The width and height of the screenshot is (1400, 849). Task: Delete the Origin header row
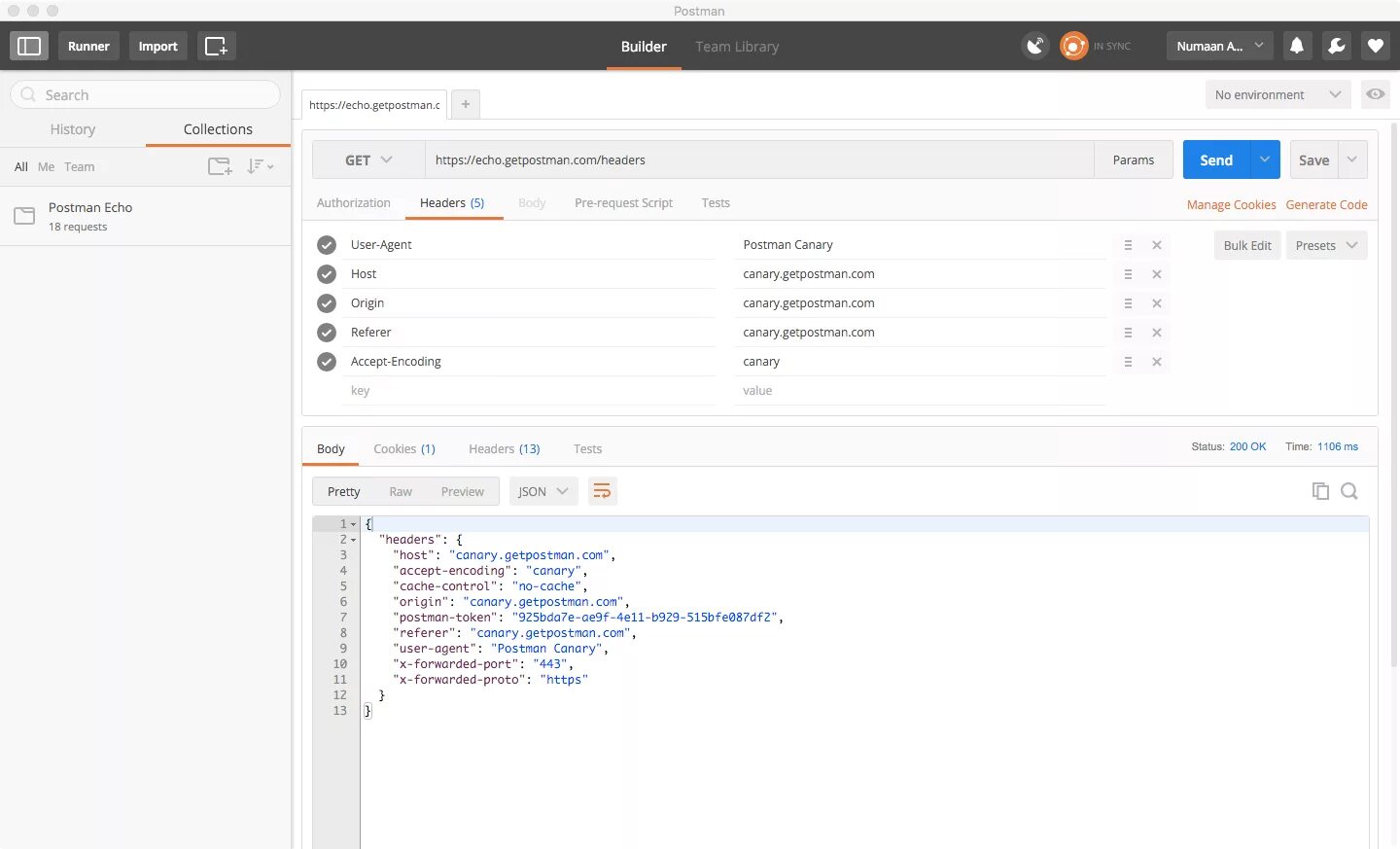click(x=1157, y=303)
